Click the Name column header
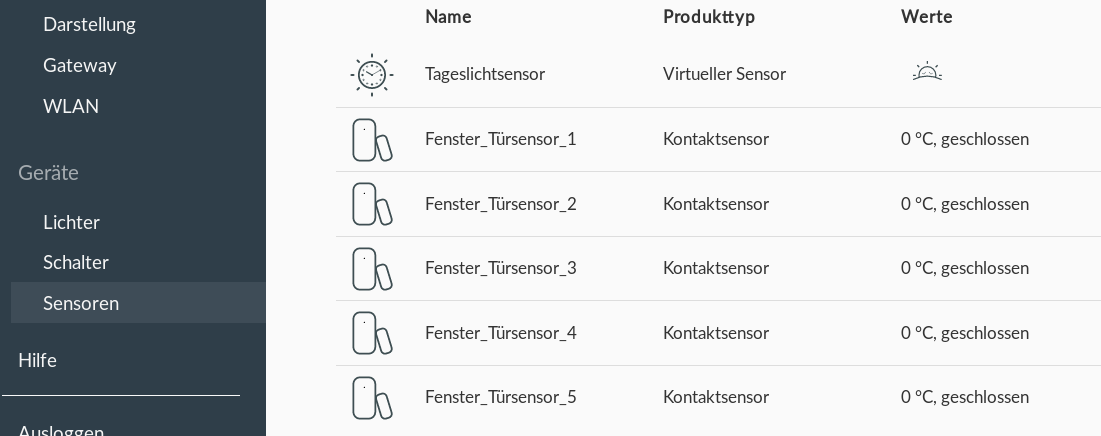 (448, 16)
